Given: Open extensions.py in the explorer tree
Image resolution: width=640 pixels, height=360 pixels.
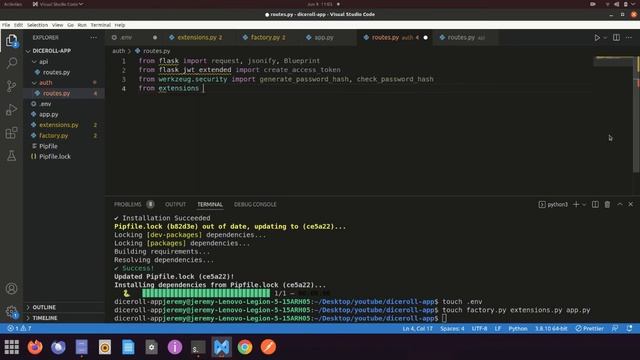Looking at the screenshot, I should 59,125.
